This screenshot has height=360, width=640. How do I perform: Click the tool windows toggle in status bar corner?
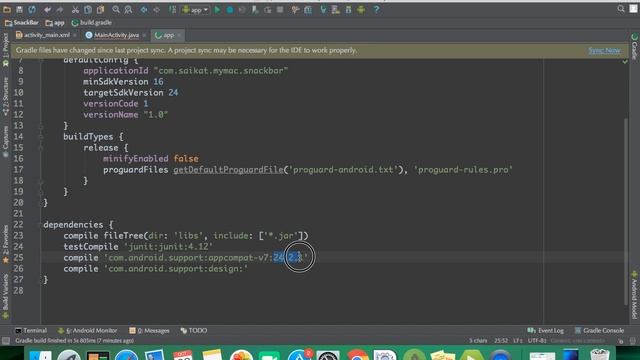point(6,341)
